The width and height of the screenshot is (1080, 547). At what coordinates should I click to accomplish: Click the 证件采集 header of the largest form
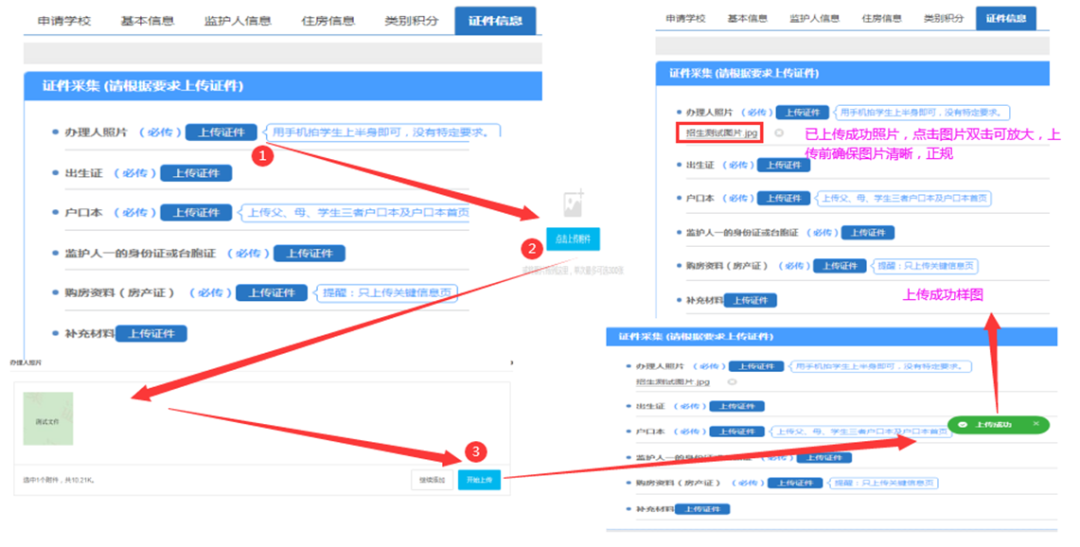[x=283, y=86]
